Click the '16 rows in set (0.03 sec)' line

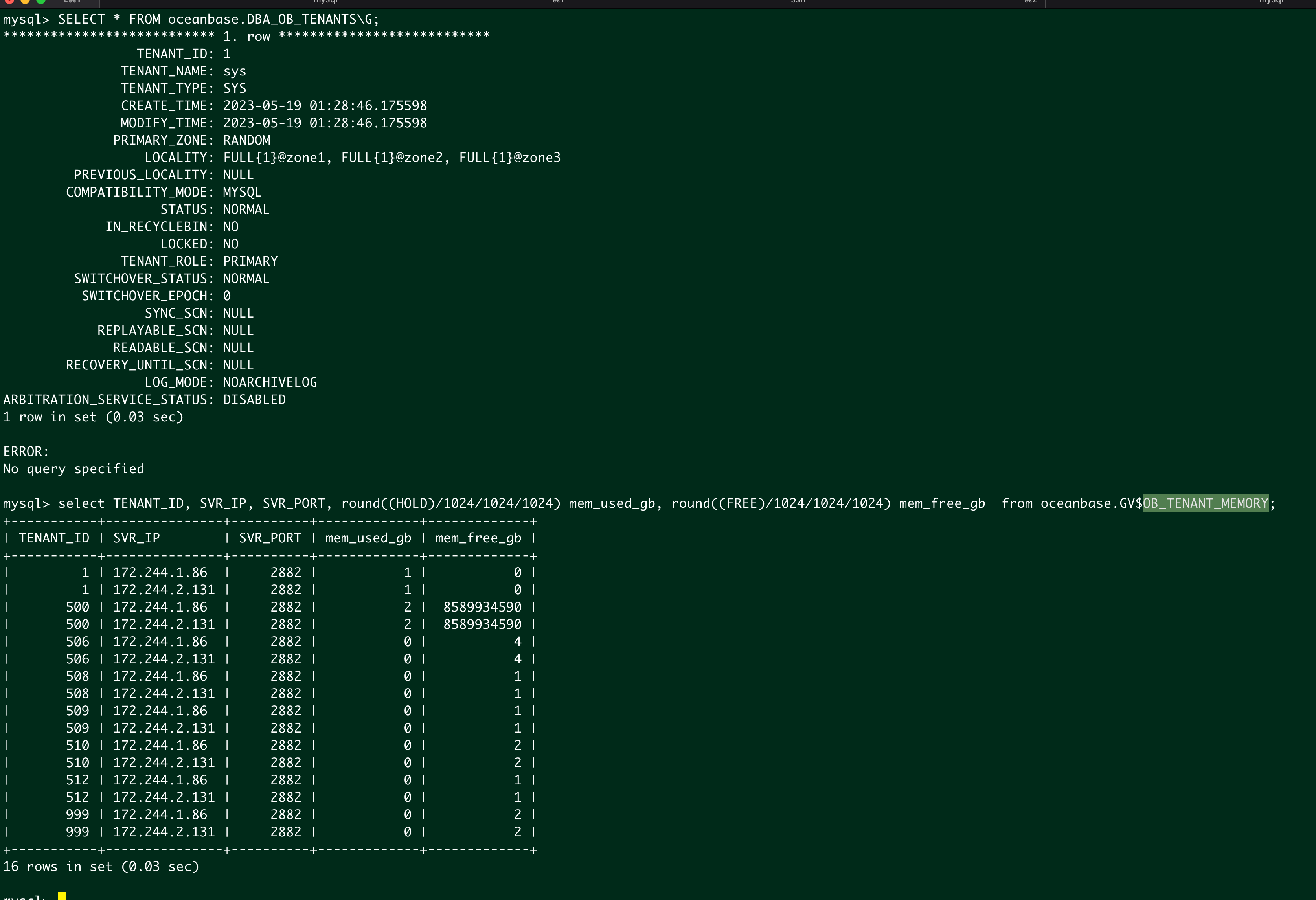[101, 866]
